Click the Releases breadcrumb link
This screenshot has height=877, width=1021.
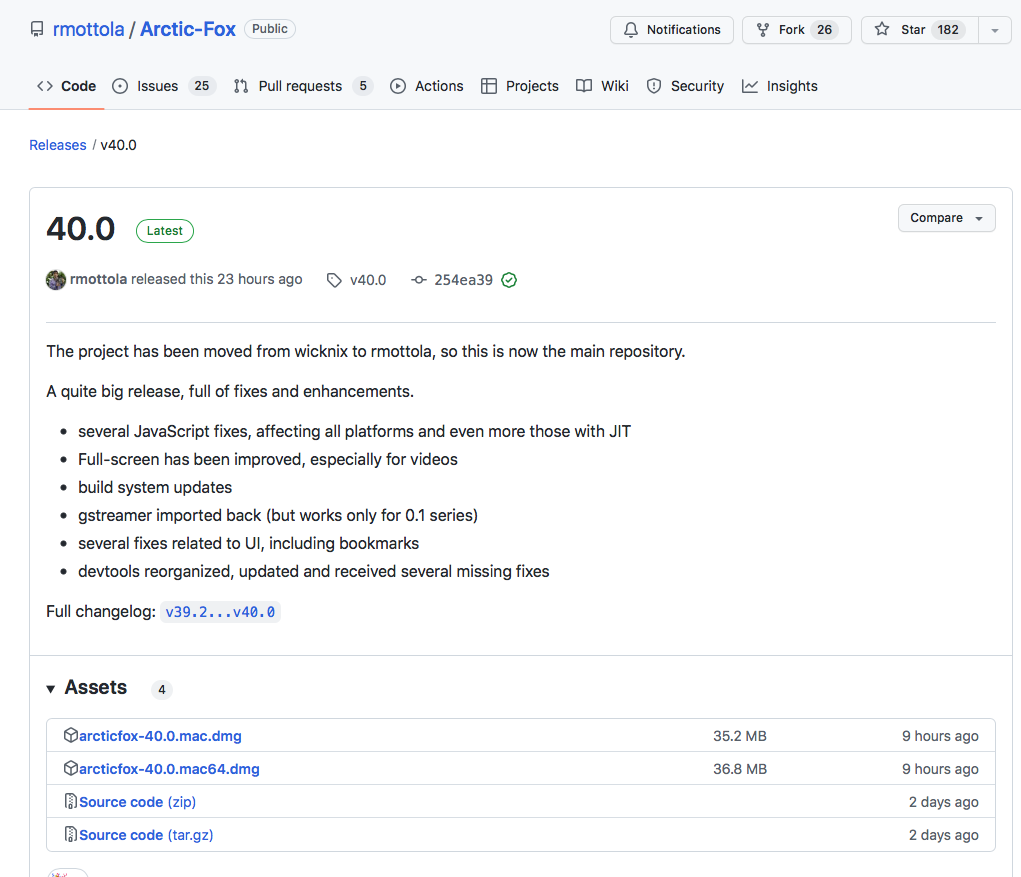click(58, 145)
